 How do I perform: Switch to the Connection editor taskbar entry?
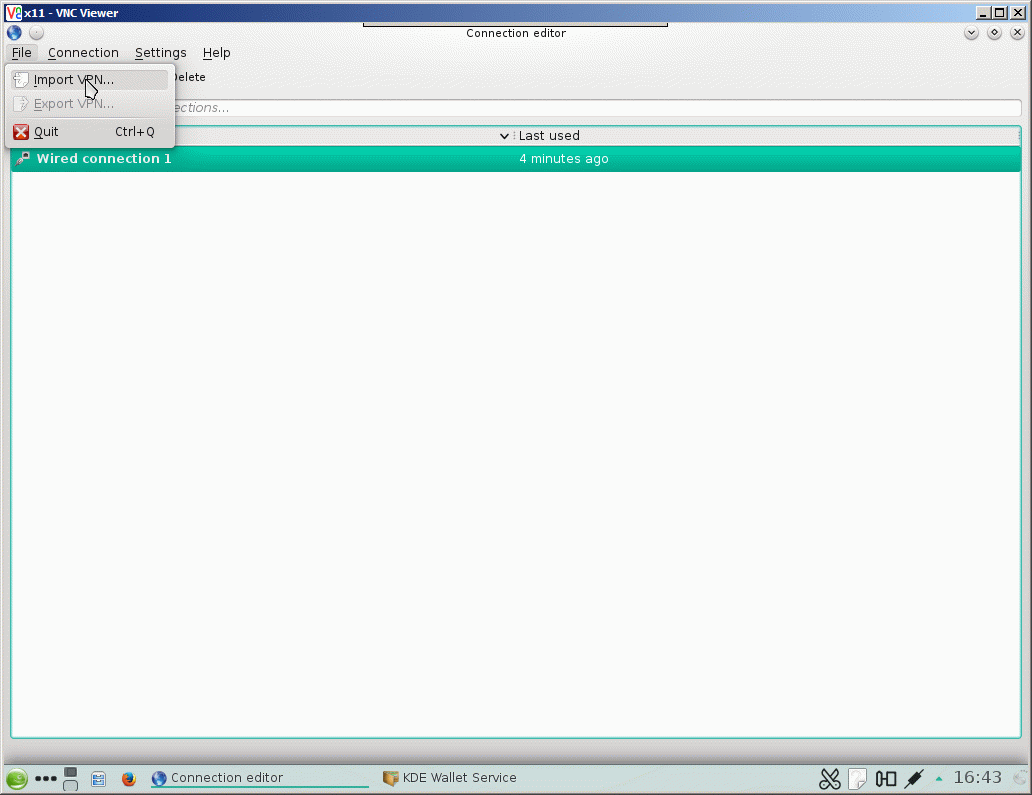(259, 778)
